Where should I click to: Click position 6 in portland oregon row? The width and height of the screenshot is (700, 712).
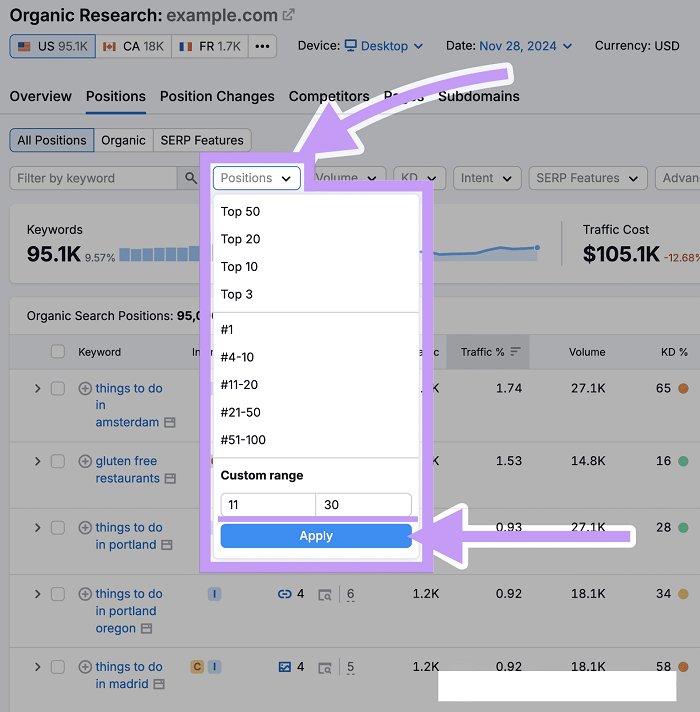point(350,594)
